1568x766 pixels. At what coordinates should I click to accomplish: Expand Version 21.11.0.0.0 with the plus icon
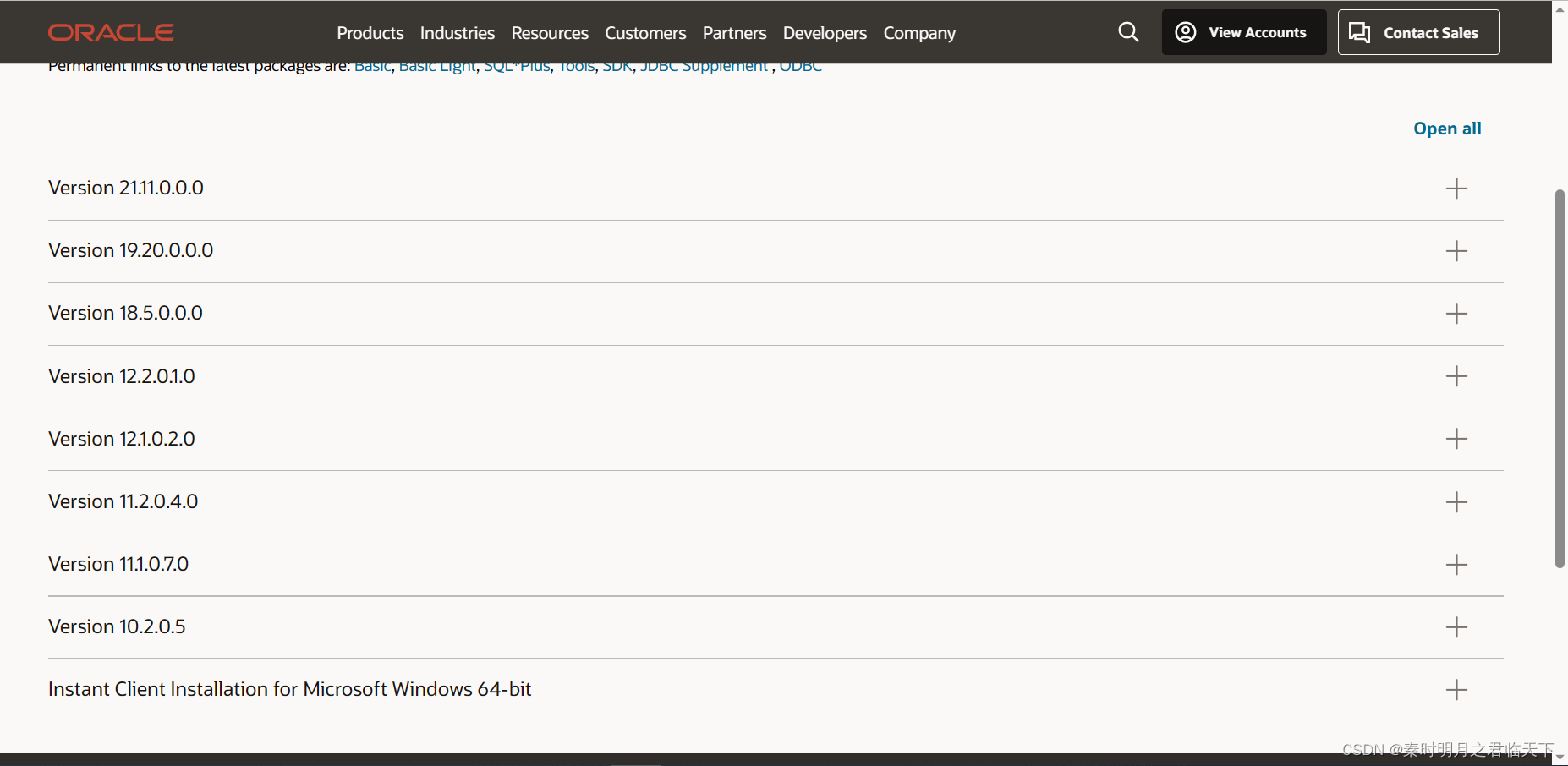[x=1456, y=188]
